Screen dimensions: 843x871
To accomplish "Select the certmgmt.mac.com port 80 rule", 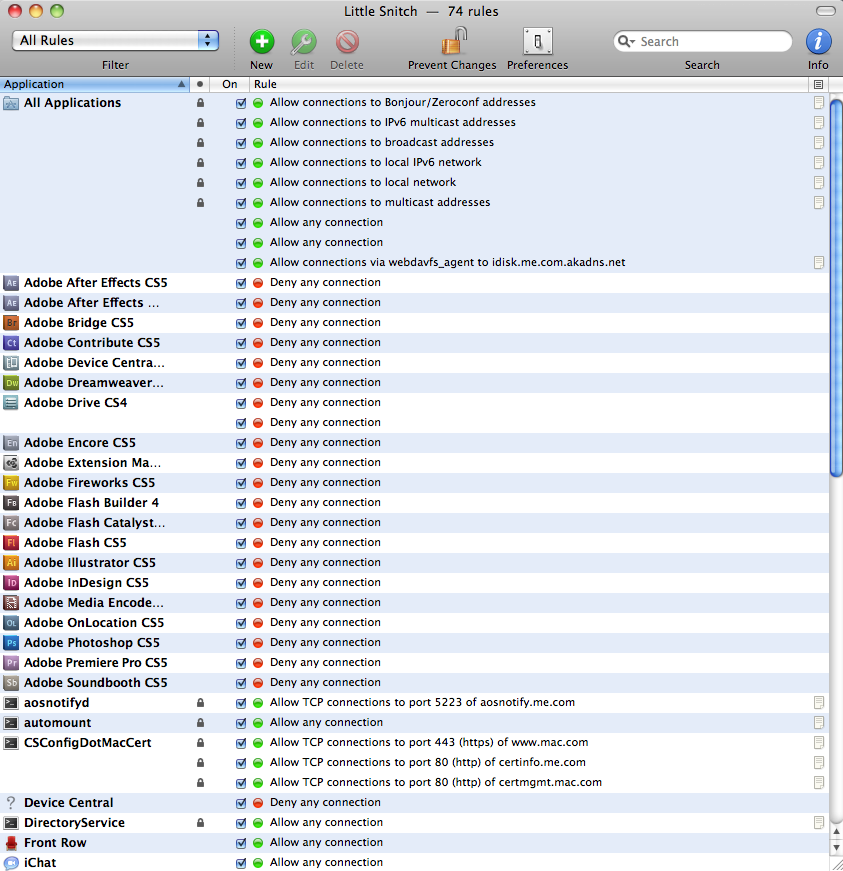I will tap(436, 782).
